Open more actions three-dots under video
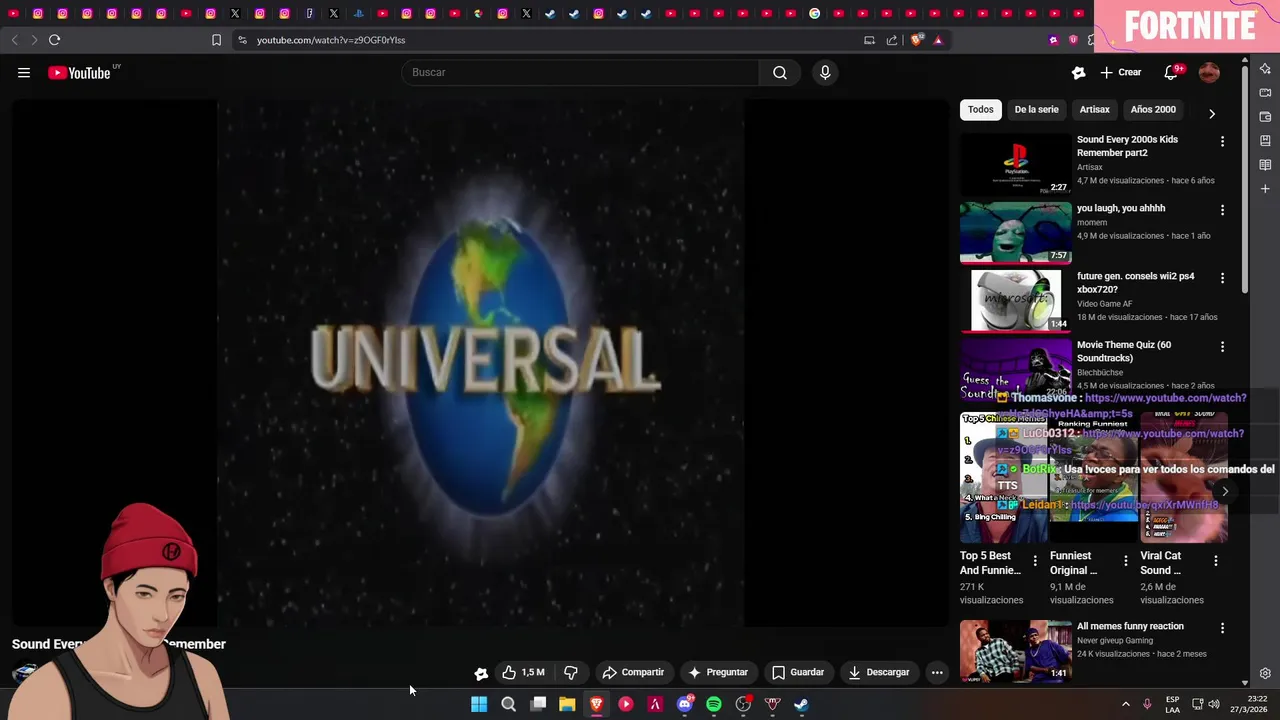Image resolution: width=1280 pixels, height=720 pixels. point(937,673)
